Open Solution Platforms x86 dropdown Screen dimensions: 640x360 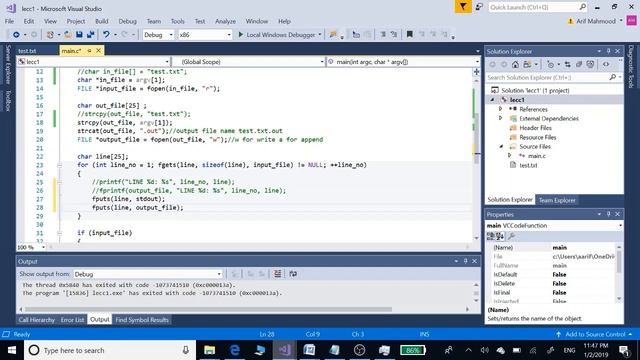(204, 35)
